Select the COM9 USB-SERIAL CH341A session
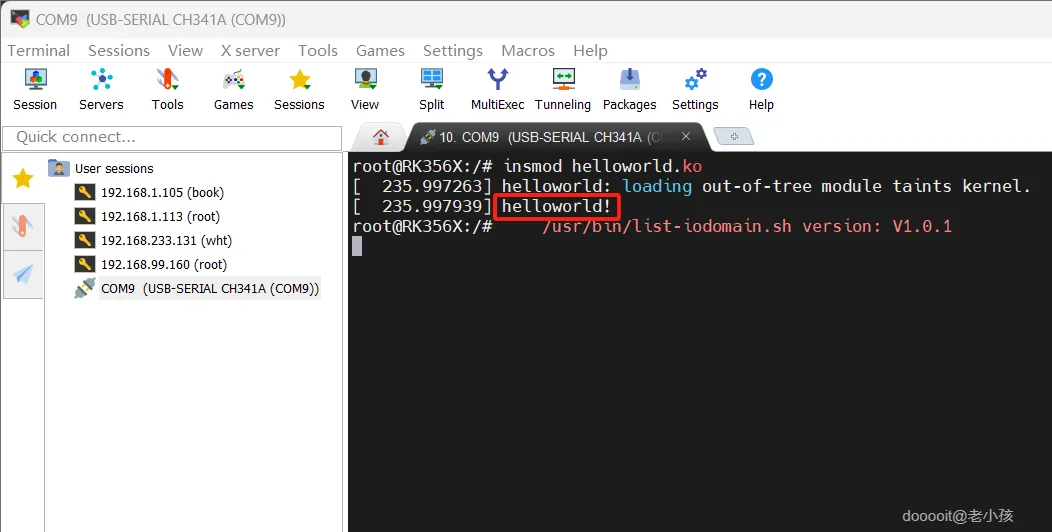This screenshot has height=532, width=1052. pyautogui.click(x=210, y=289)
